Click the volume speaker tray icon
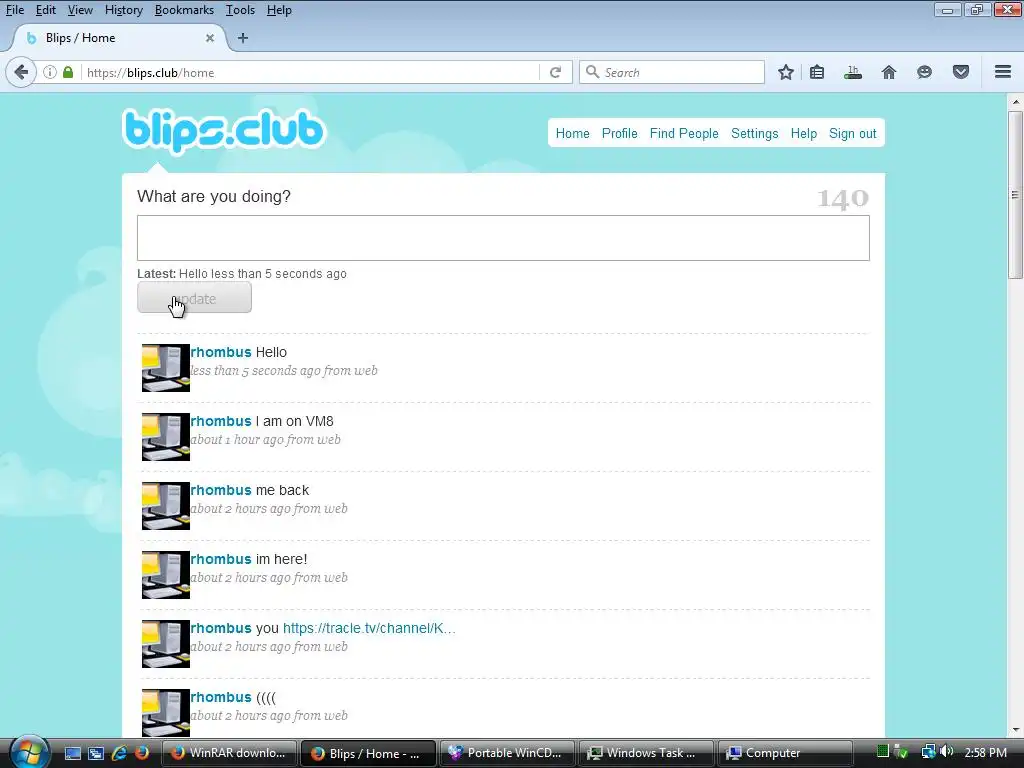The height and width of the screenshot is (768, 1024). [x=947, y=752]
